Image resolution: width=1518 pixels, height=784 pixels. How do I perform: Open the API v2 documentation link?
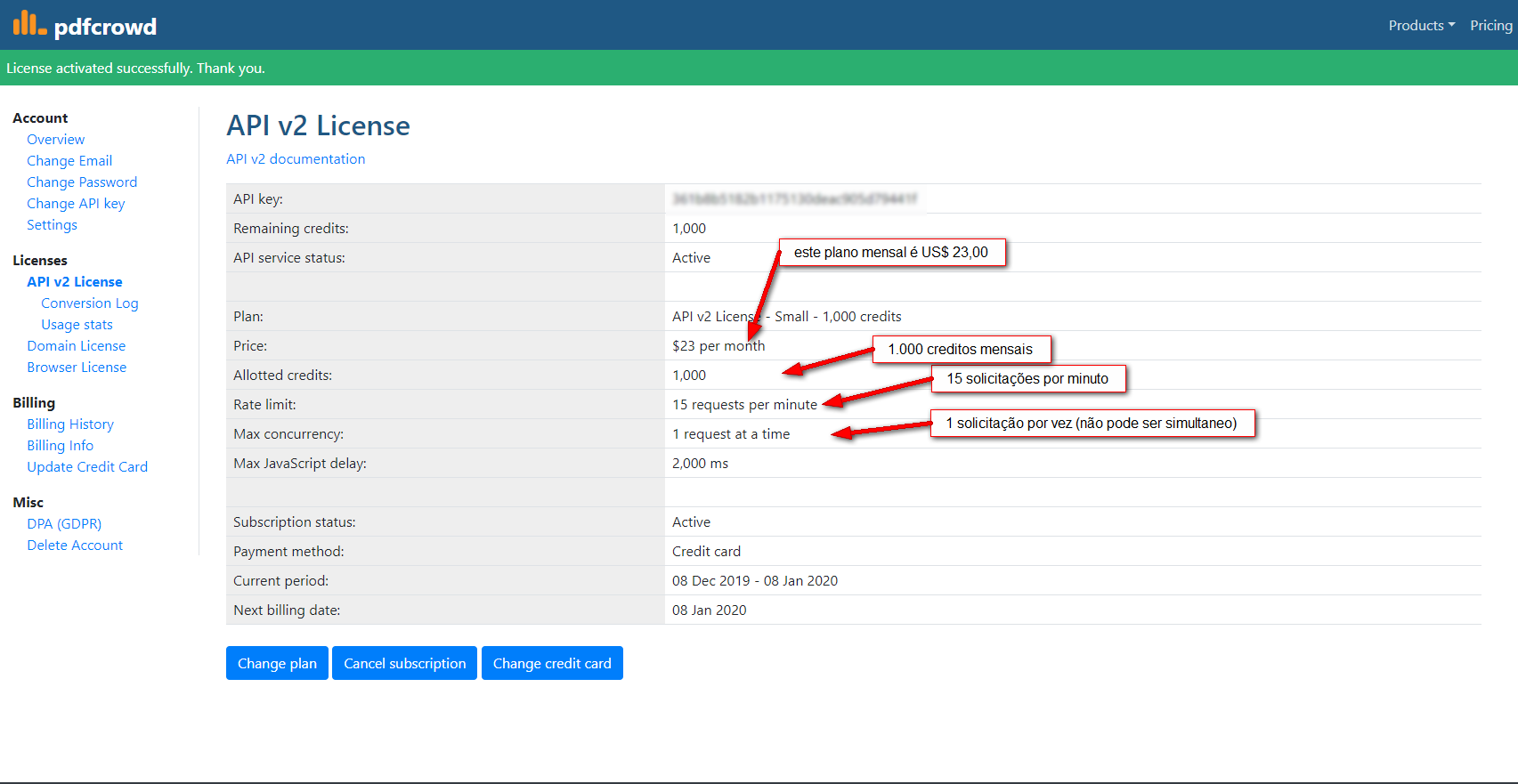296,159
